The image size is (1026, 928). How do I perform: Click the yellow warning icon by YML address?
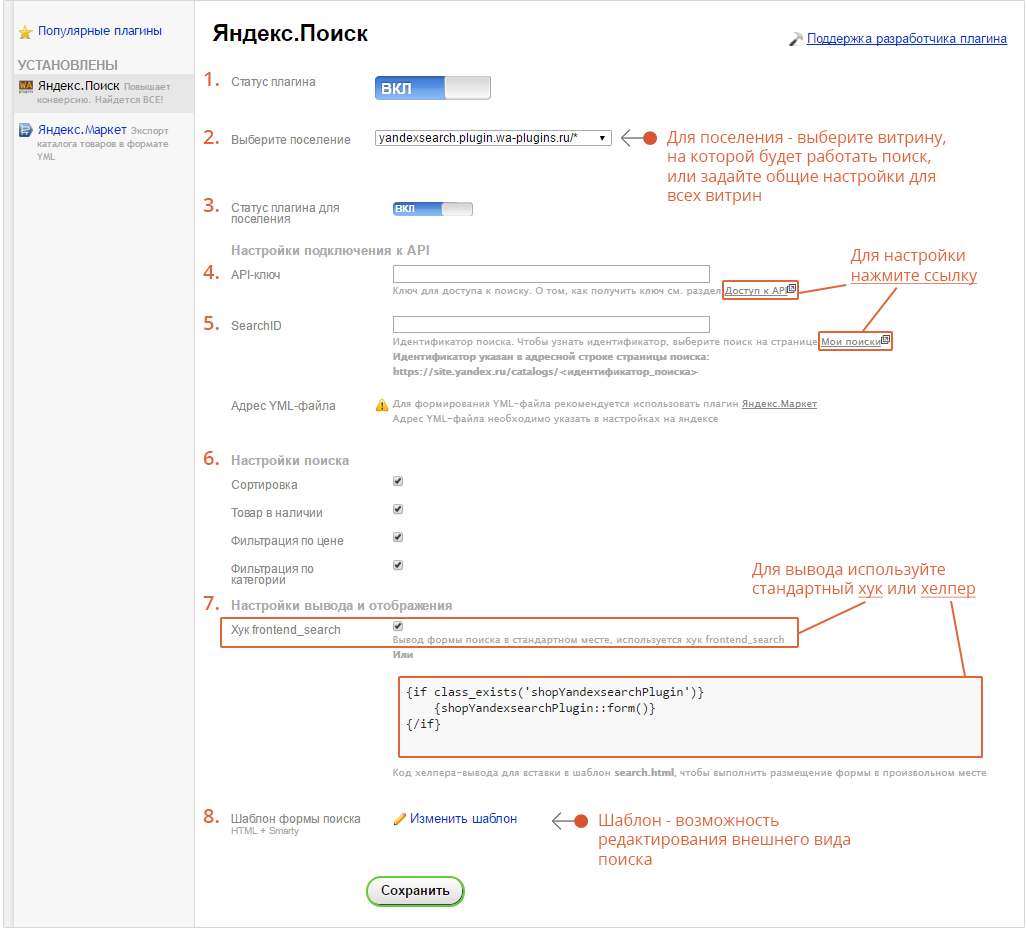(382, 405)
